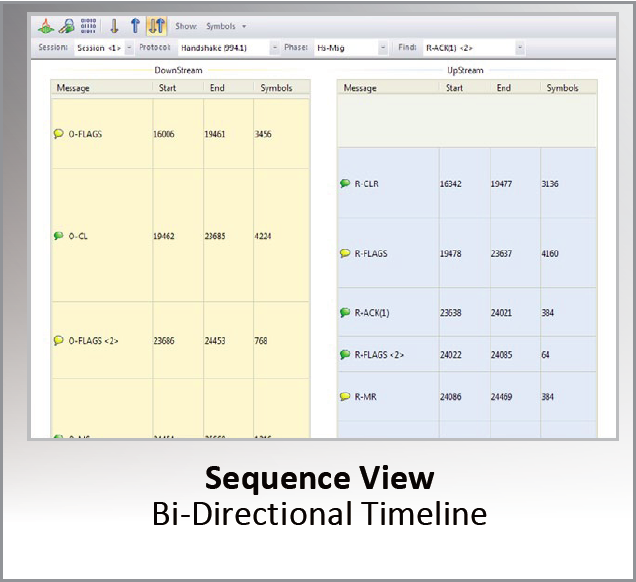Select the R-MR message

coord(365,397)
